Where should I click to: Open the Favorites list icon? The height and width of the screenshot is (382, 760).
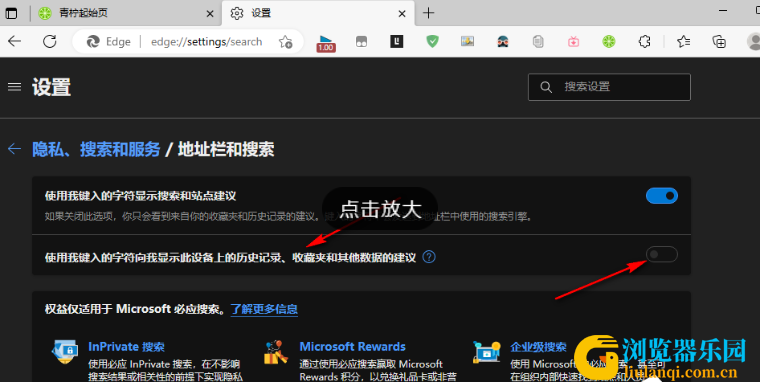point(683,42)
